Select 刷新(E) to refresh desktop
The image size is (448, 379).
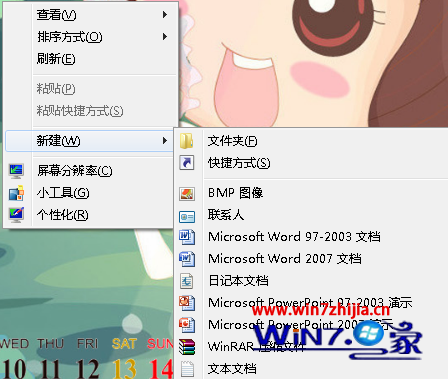point(56,59)
